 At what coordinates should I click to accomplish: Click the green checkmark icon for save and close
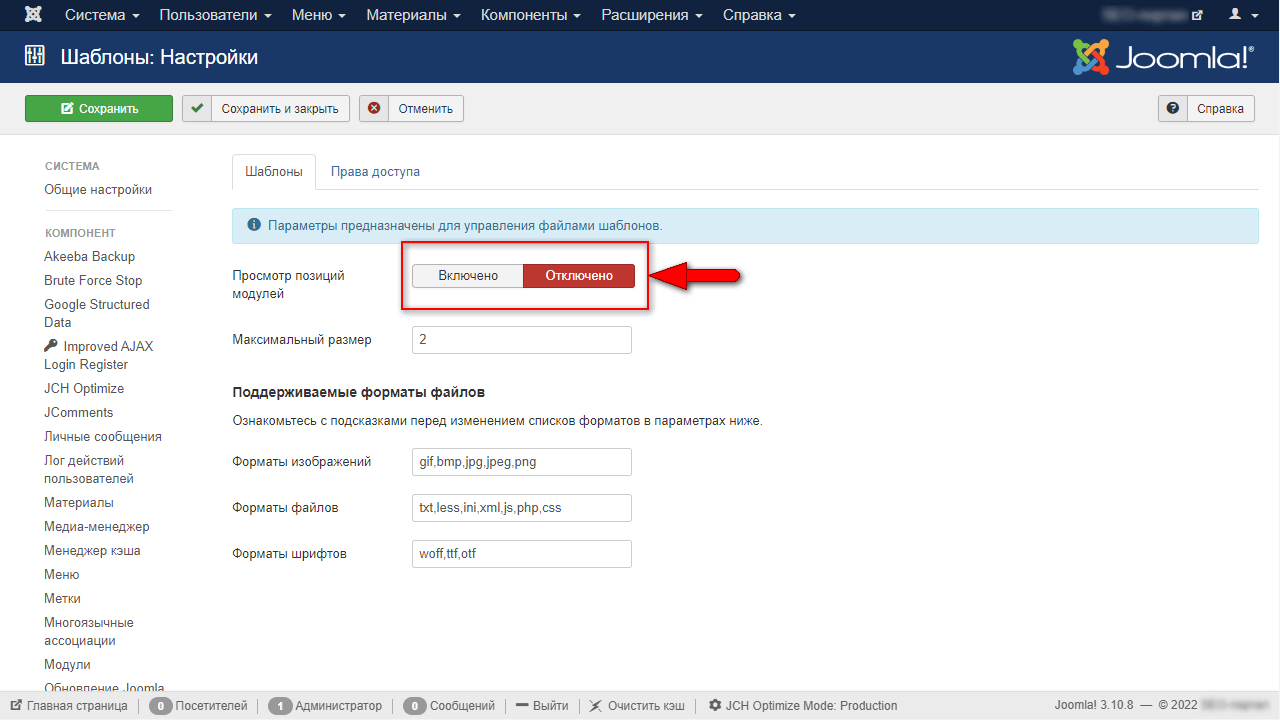point(197,109)
